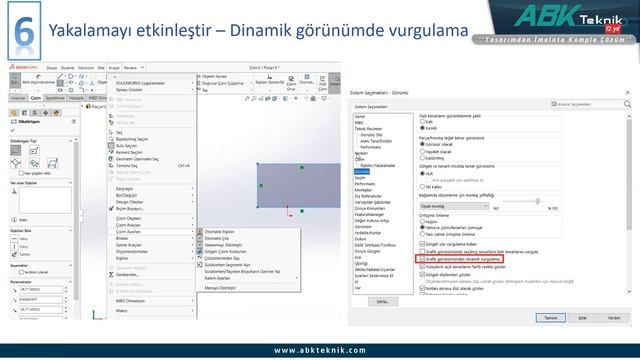Image resolution: width=640 pixels, height=360 pixels.
Task: Select the Sketch Fillet tool
Action: [81, 90]
